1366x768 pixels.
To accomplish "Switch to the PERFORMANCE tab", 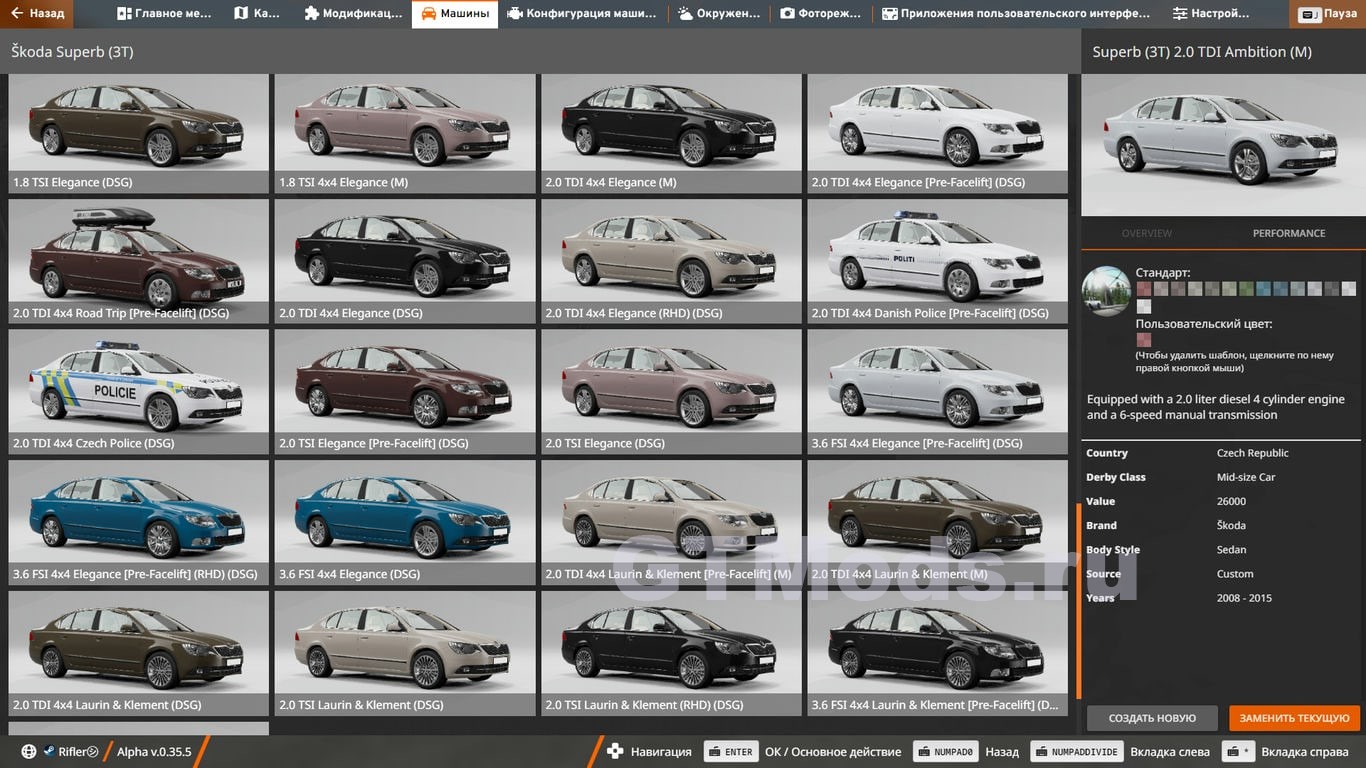I will [x=1288, y=233].
